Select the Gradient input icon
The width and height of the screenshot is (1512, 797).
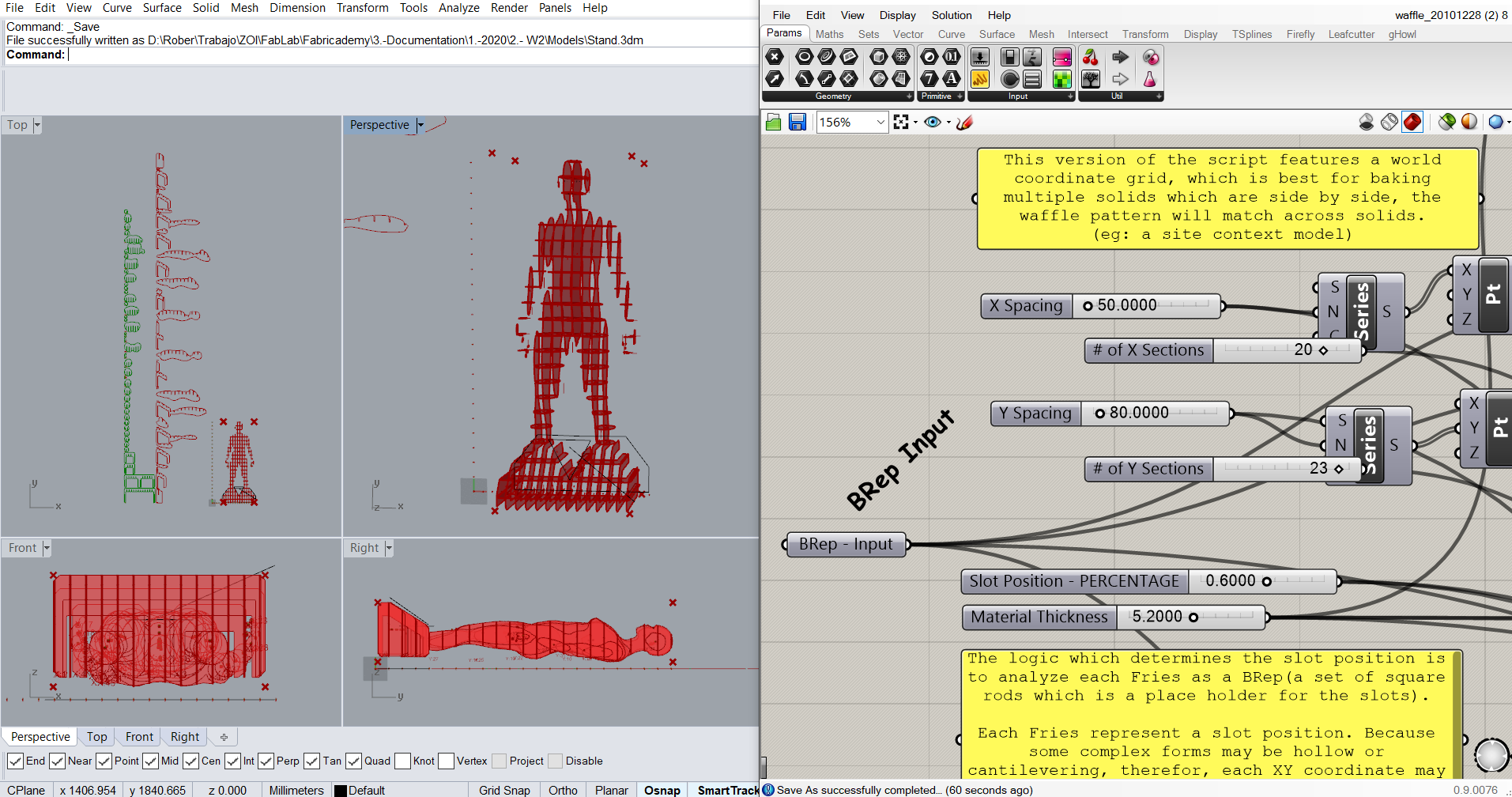pos(1062,57)
